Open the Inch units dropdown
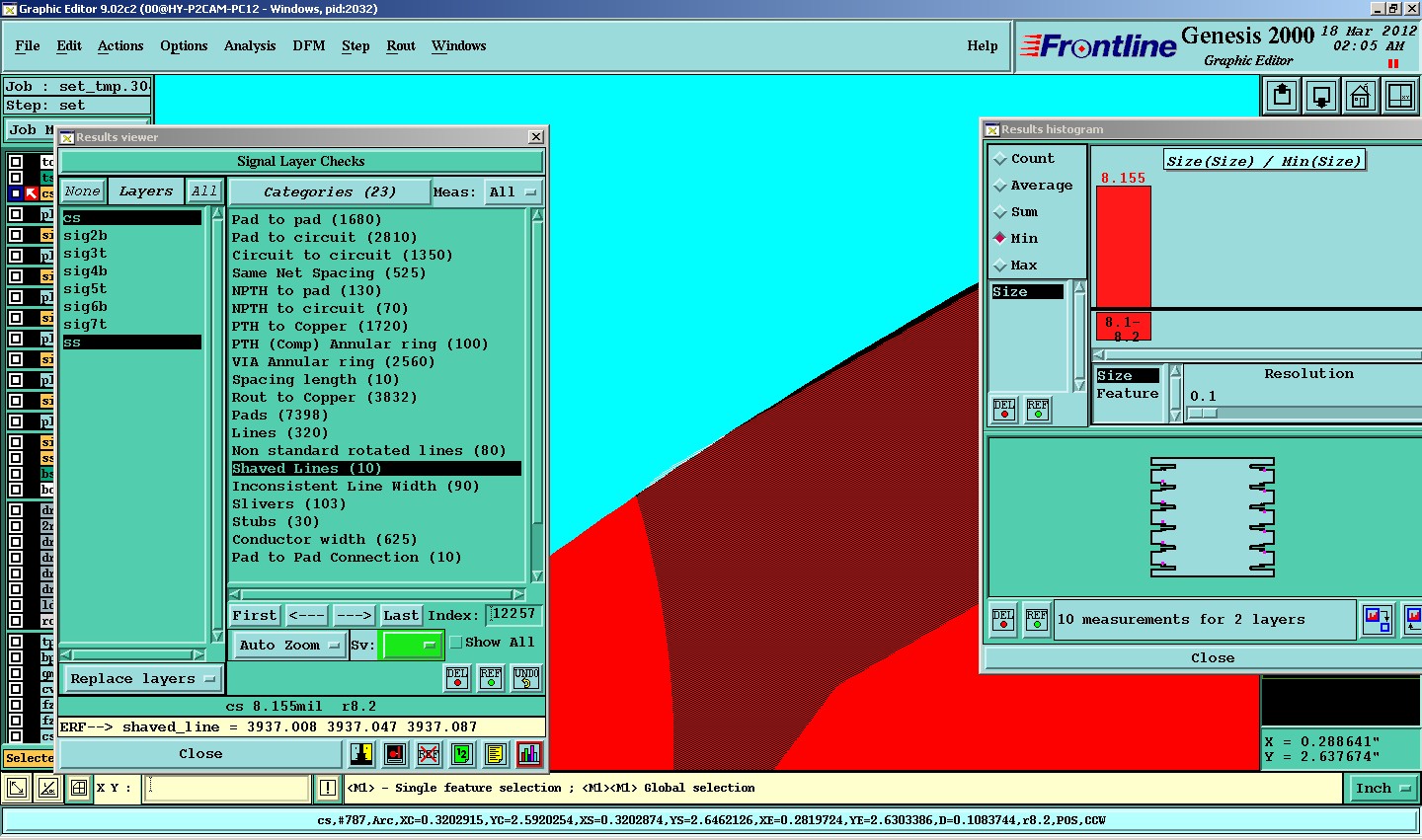The image size is (1422, 840). (1383, 789)
